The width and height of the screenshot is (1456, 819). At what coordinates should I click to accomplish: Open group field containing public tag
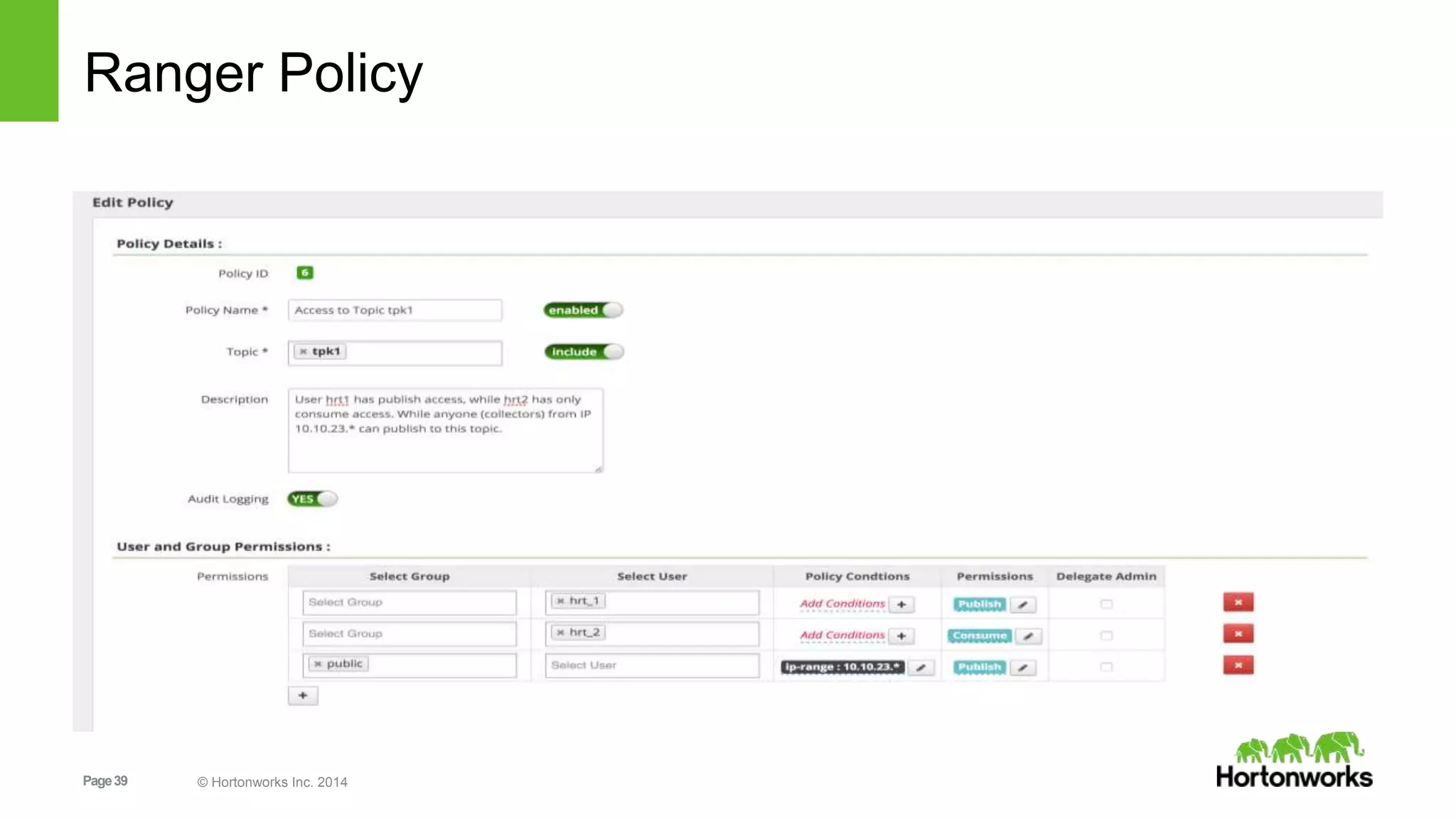pyautogui.click(x=409, y=665)
